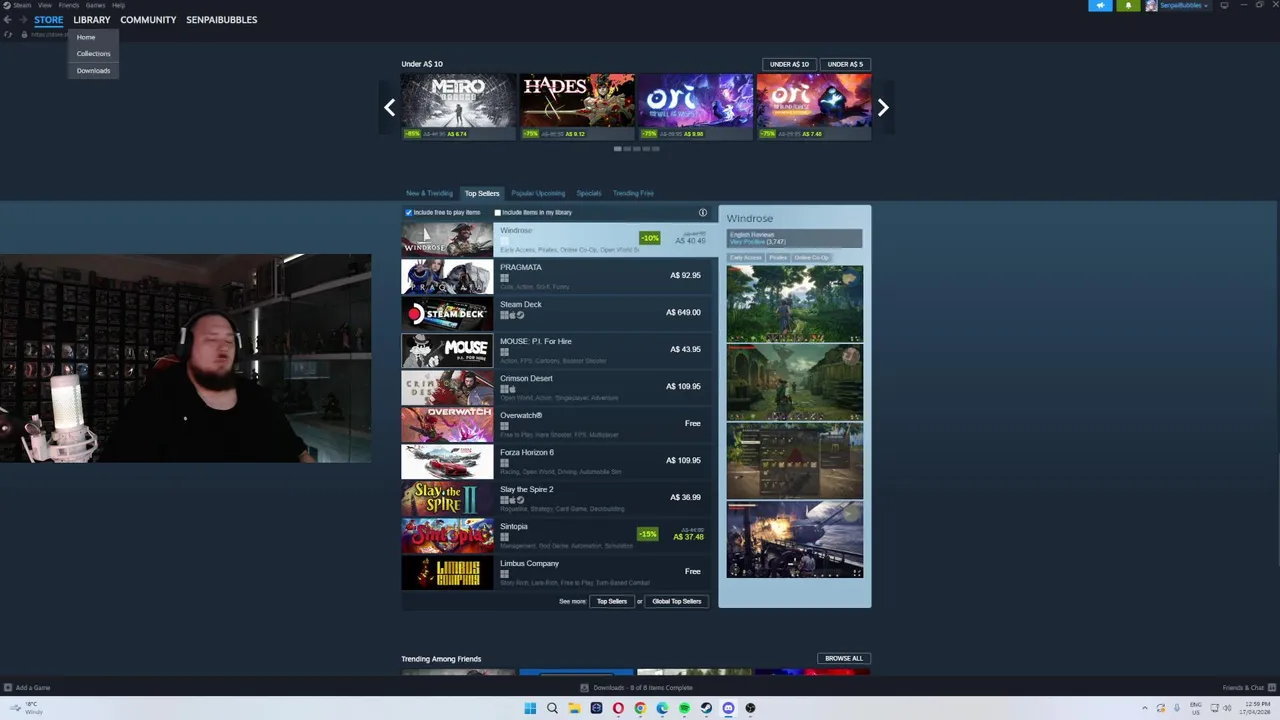This screenshot has height=720, width=1280.
Task: Click the previous carousel arrow beside Metro Exodus
Action: point(389,108)
